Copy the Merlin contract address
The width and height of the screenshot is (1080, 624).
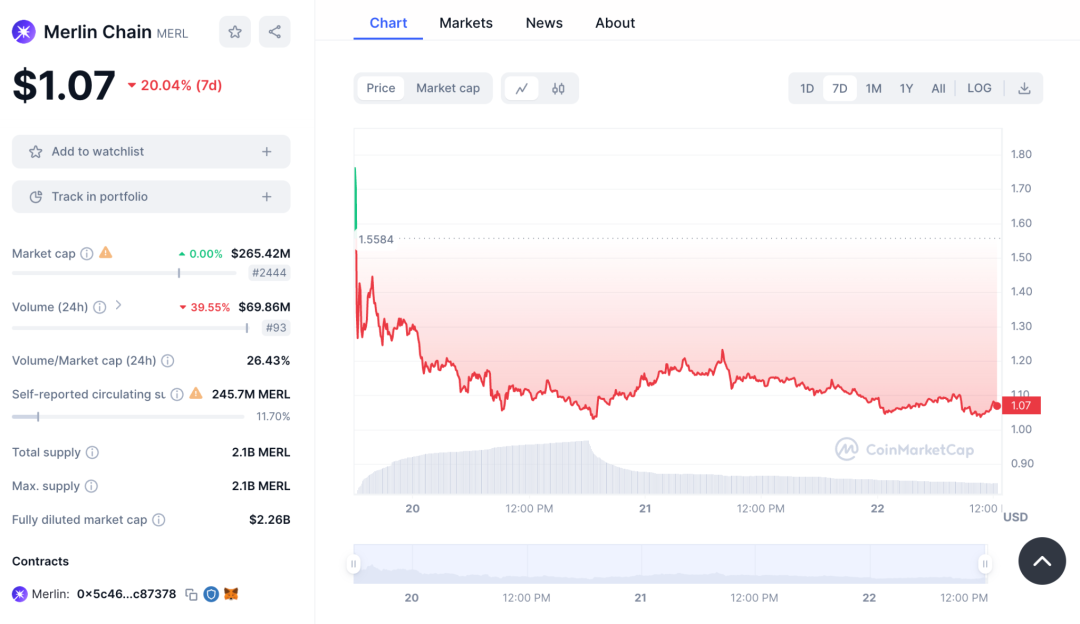pos(191,594)
